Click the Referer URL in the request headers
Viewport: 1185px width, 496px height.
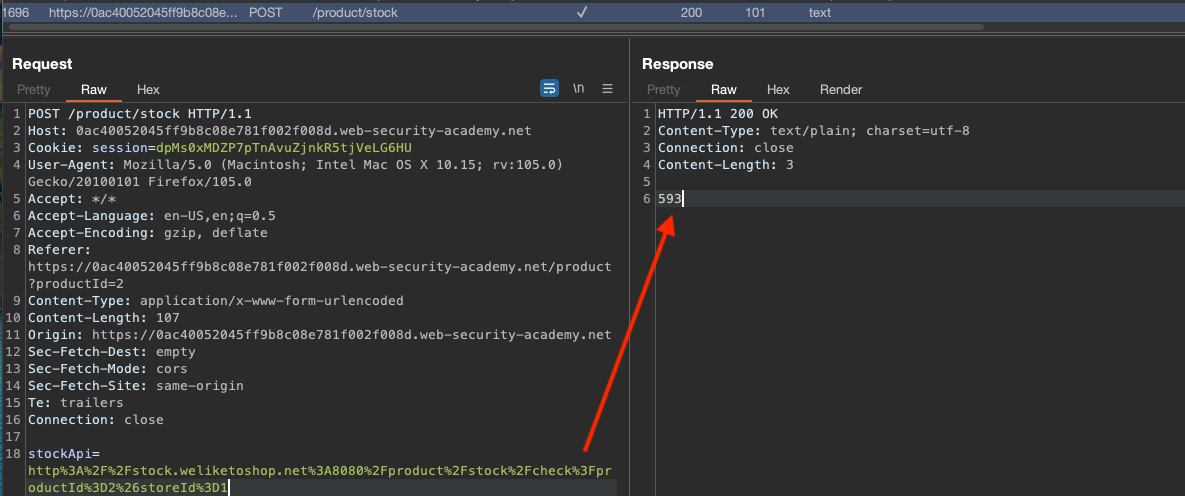[x=320, y=267]
